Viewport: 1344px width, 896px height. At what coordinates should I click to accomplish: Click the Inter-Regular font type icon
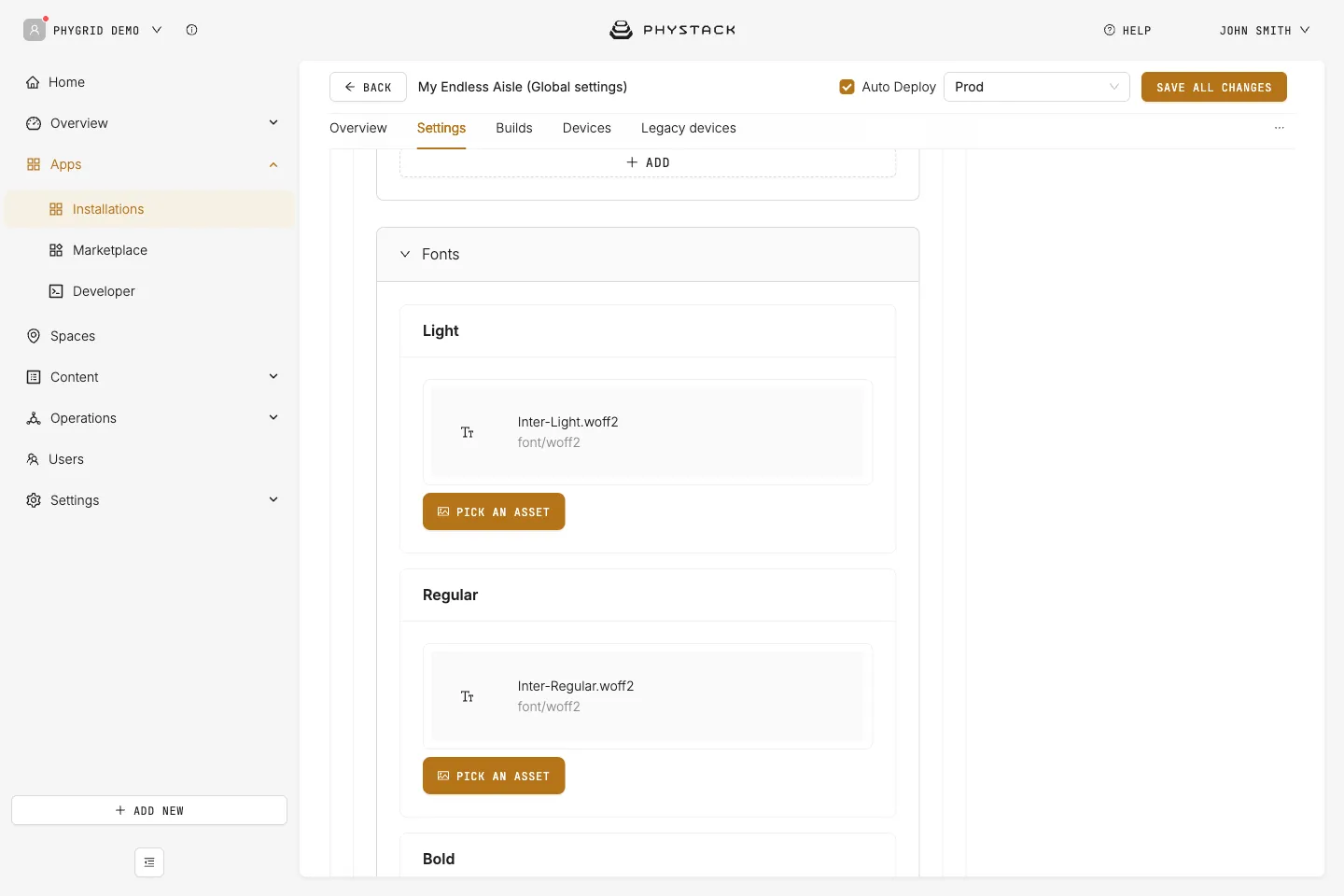[x=468, y=696]
